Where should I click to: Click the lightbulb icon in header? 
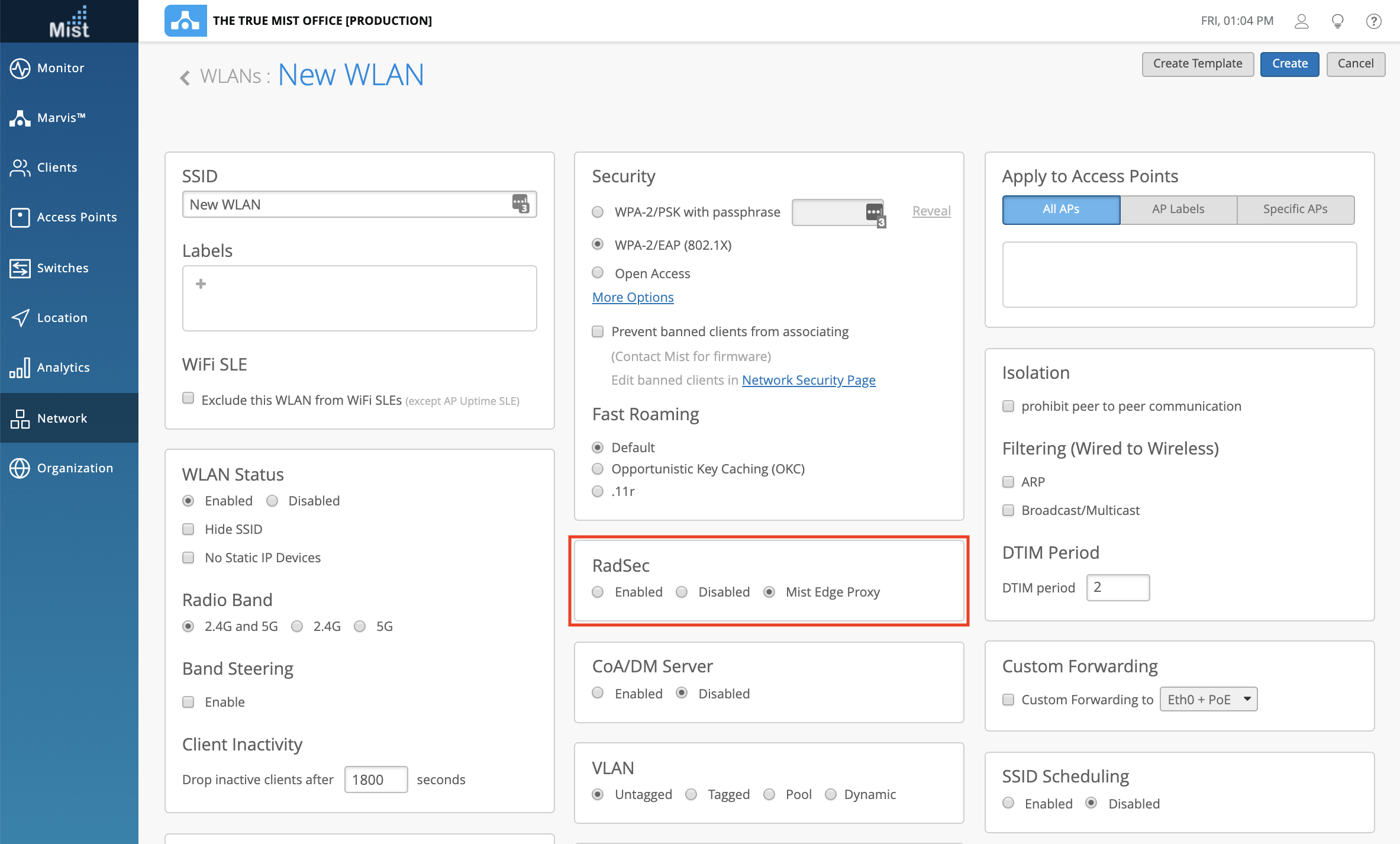pyautogui.click(x=1337, y=21)
